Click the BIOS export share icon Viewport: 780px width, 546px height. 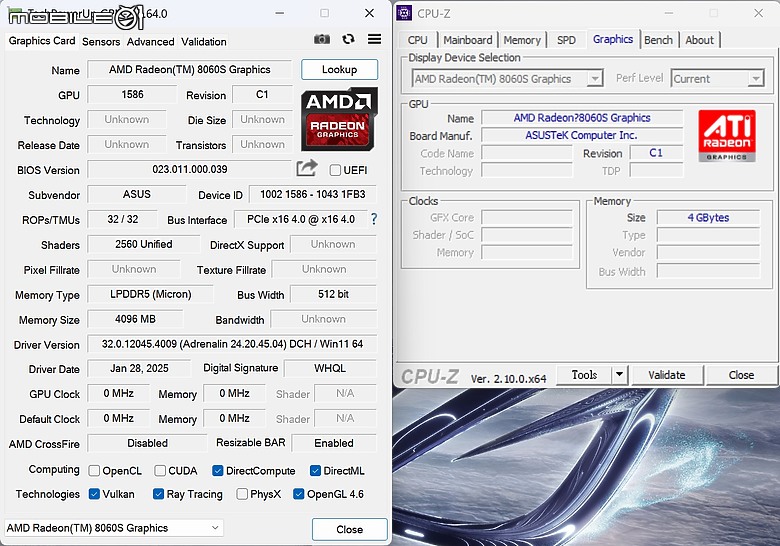(x=307, y=168)
